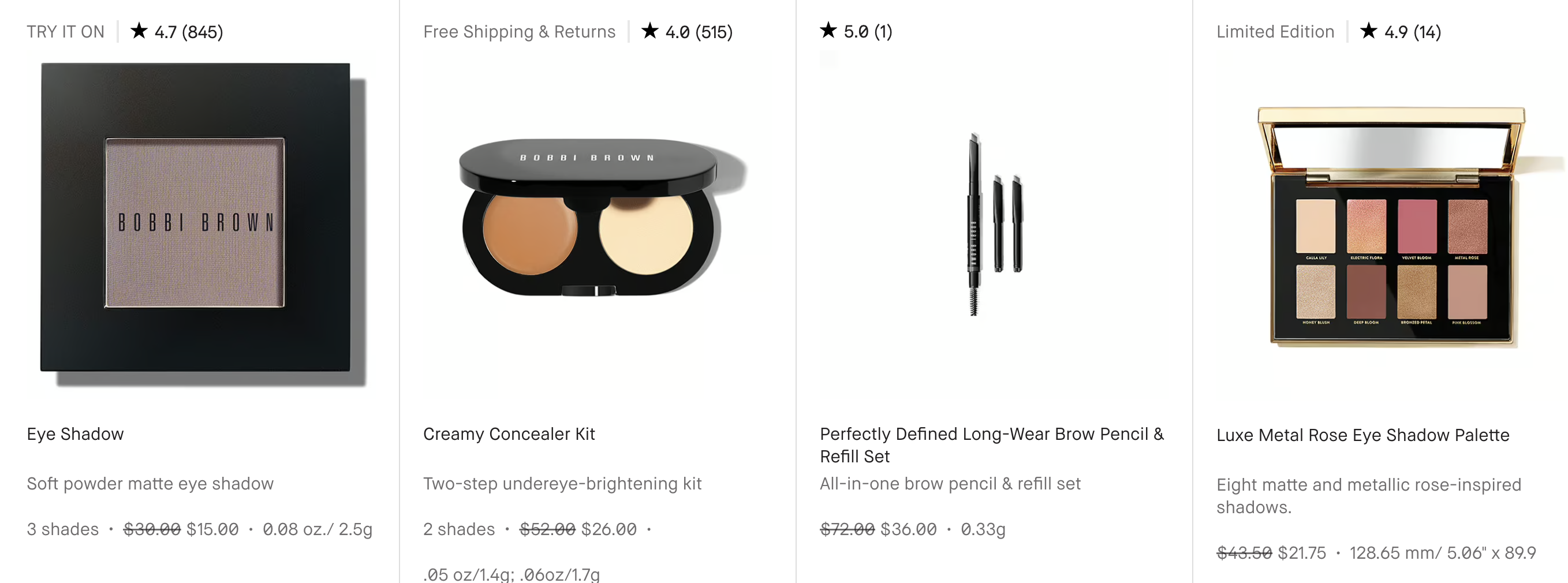The height and width of the screenshot is (583, 1568).
Task: Open Luxe Metal Rose Eye Shadow Palette title
Action: coord(1363,435)
